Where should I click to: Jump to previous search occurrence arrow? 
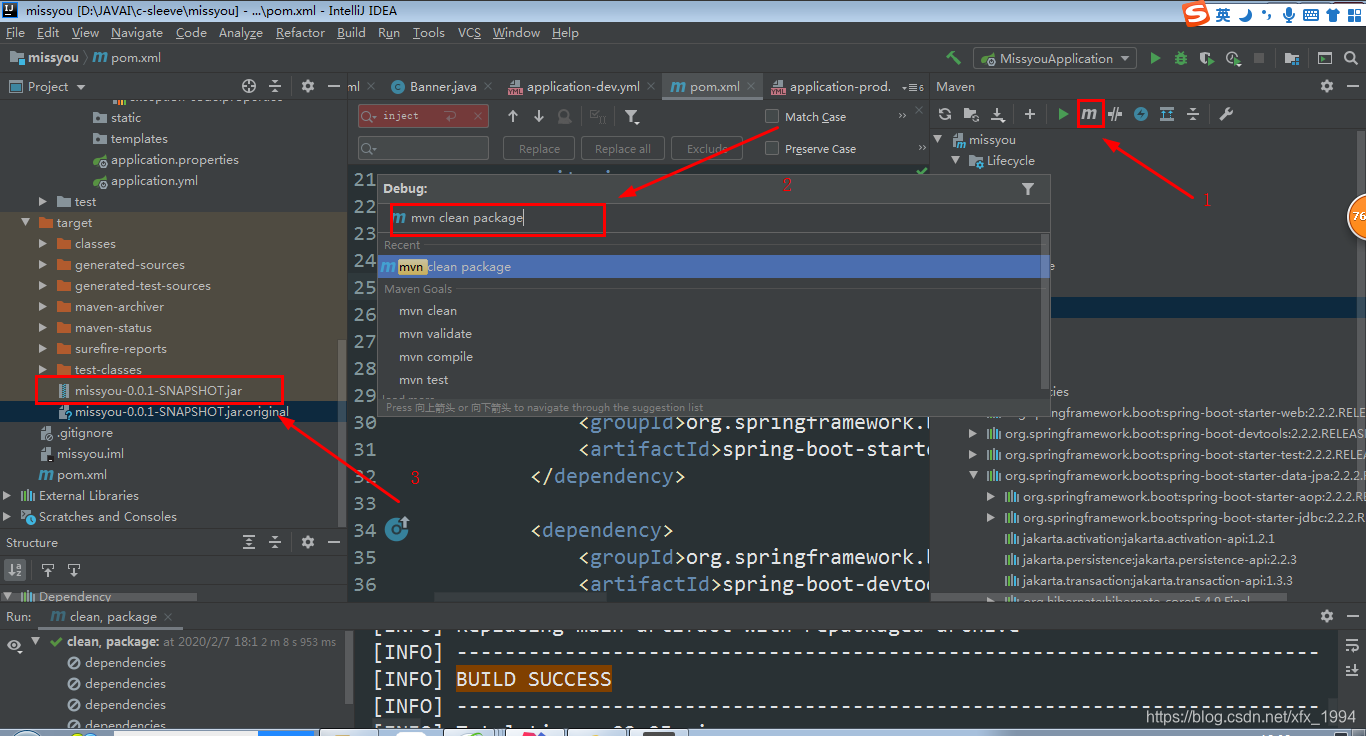point(513,116)
